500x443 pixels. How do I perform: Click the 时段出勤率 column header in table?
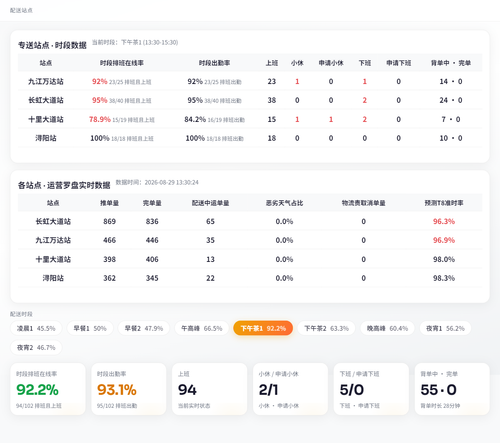(214, 63)
